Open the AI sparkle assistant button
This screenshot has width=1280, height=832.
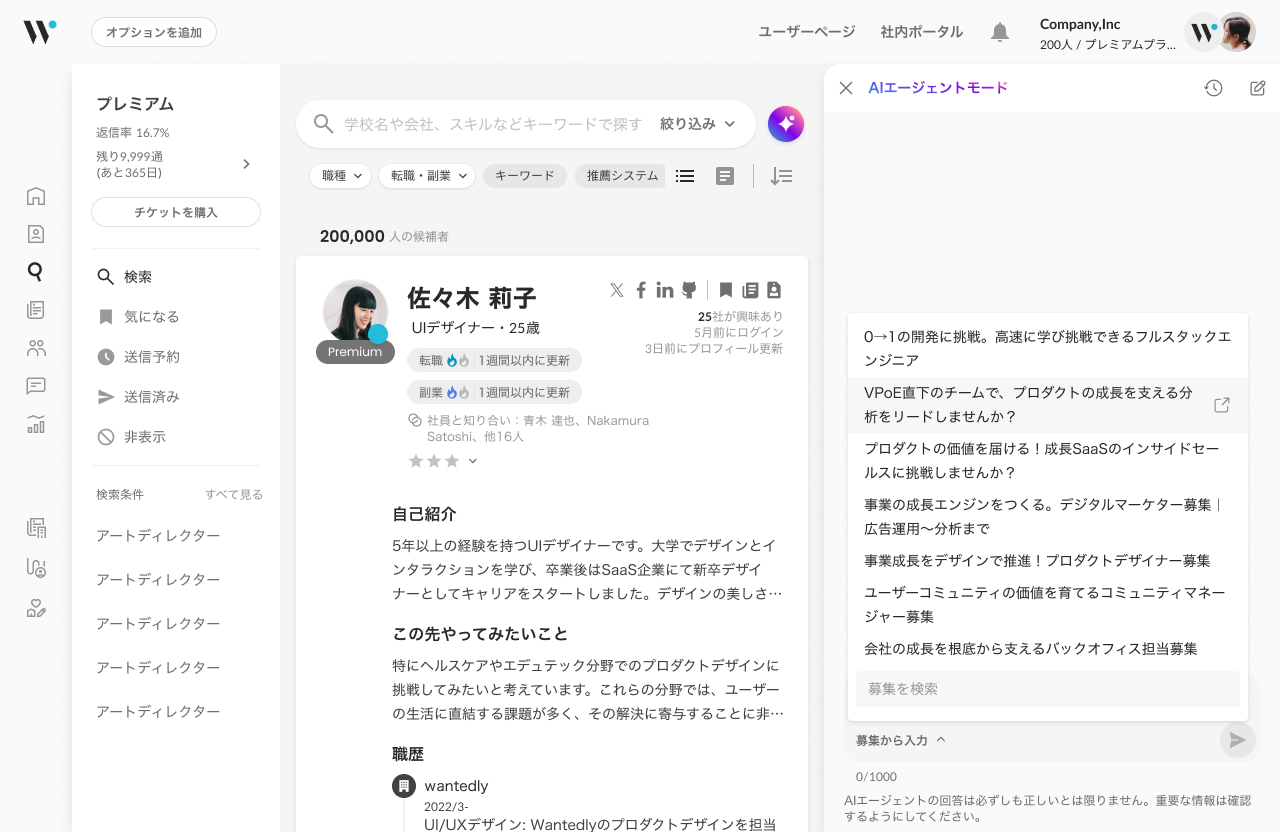[x=786, y=124]
